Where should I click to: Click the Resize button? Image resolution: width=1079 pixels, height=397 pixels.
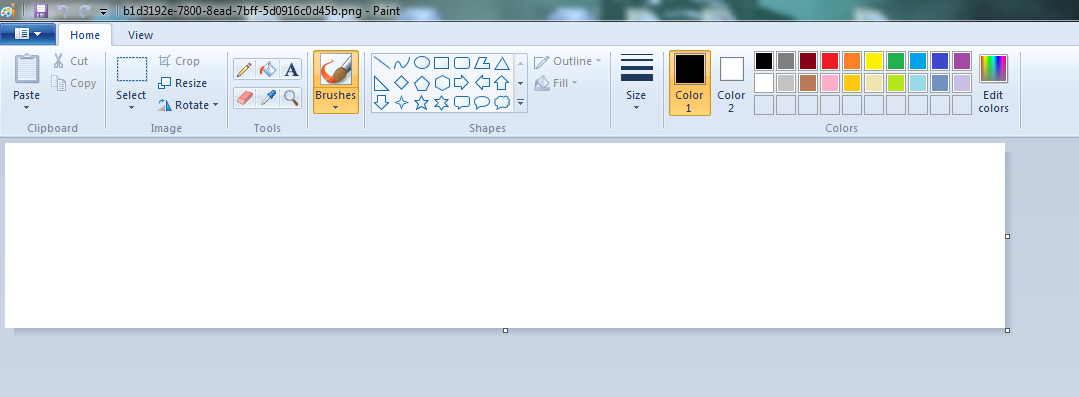pos(182,83)
